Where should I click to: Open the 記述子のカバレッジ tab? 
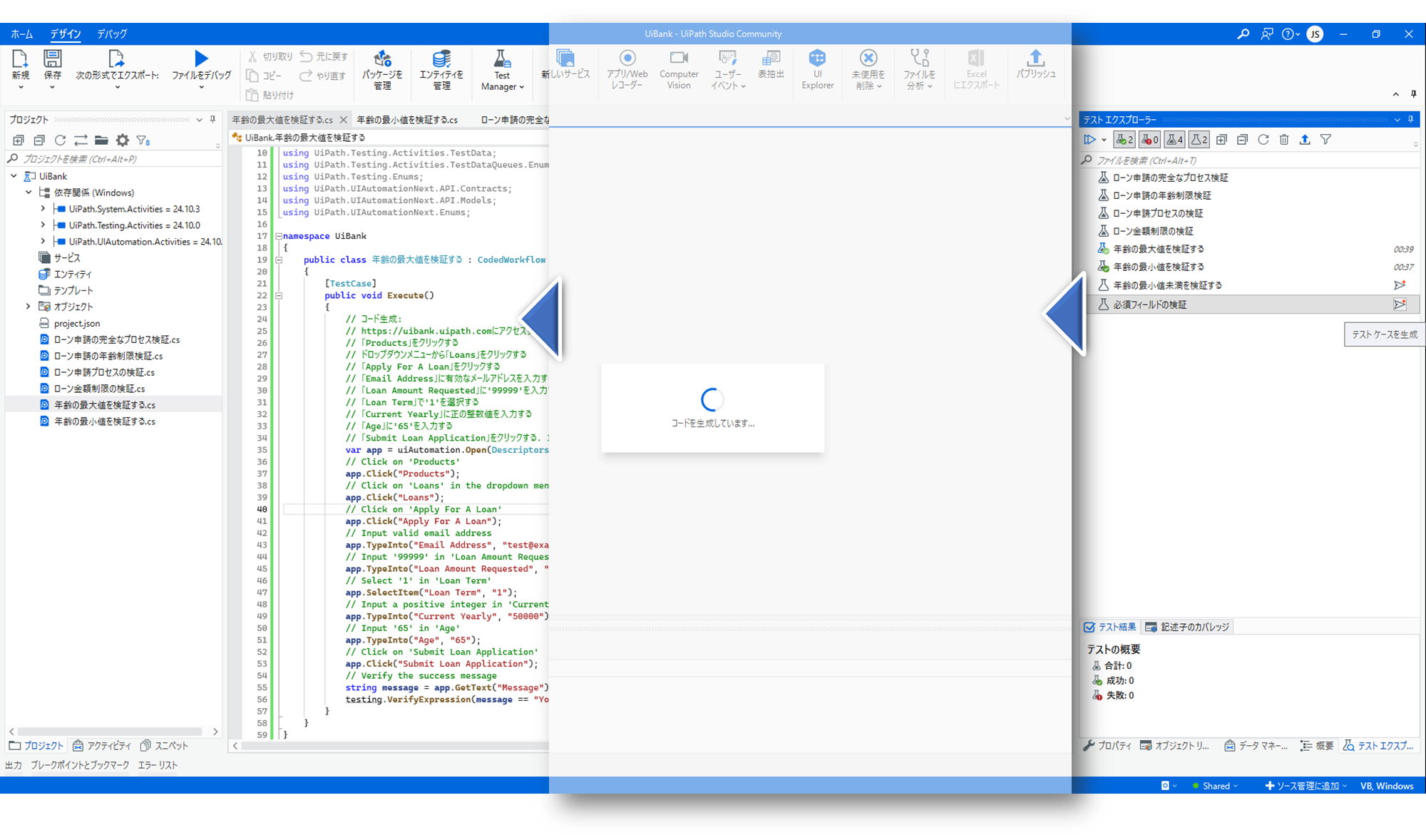pos(1187,627)
